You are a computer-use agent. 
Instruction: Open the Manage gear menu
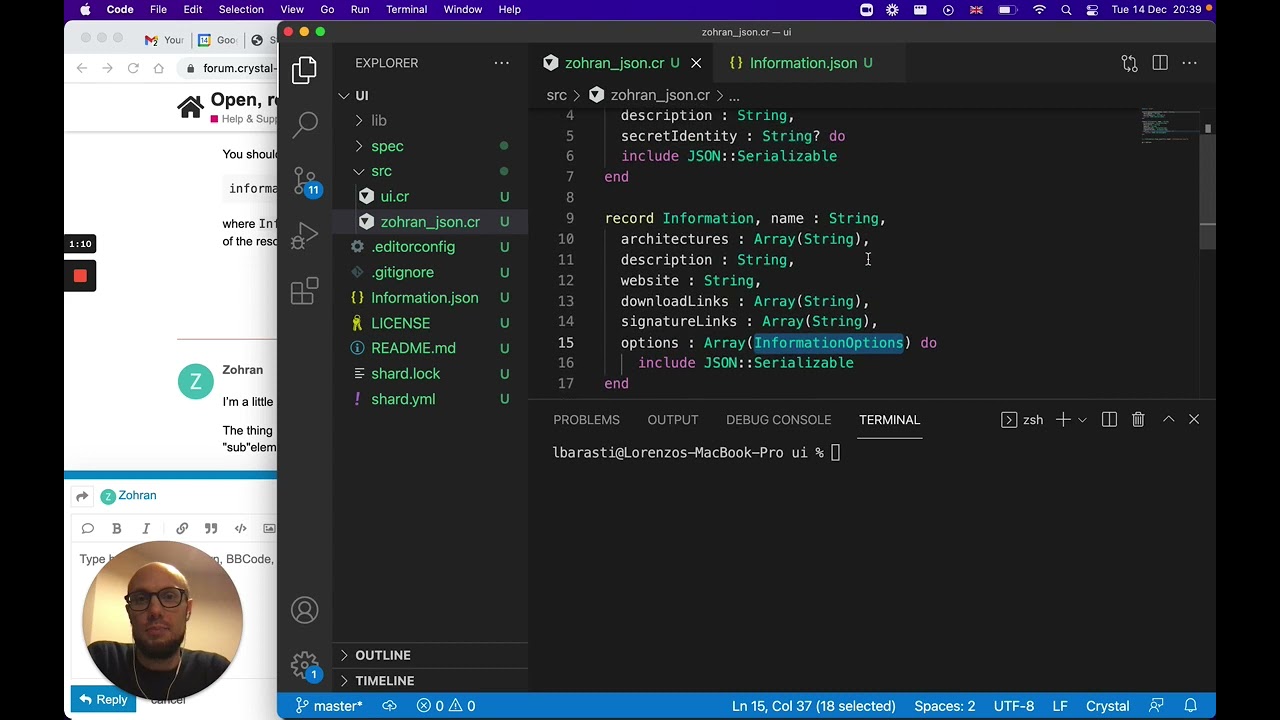click(x=305, y=665)
